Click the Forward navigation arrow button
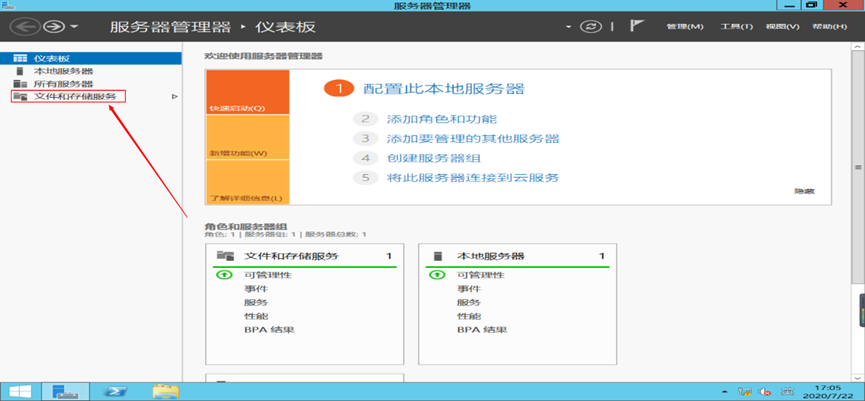 tap(54, 26)
